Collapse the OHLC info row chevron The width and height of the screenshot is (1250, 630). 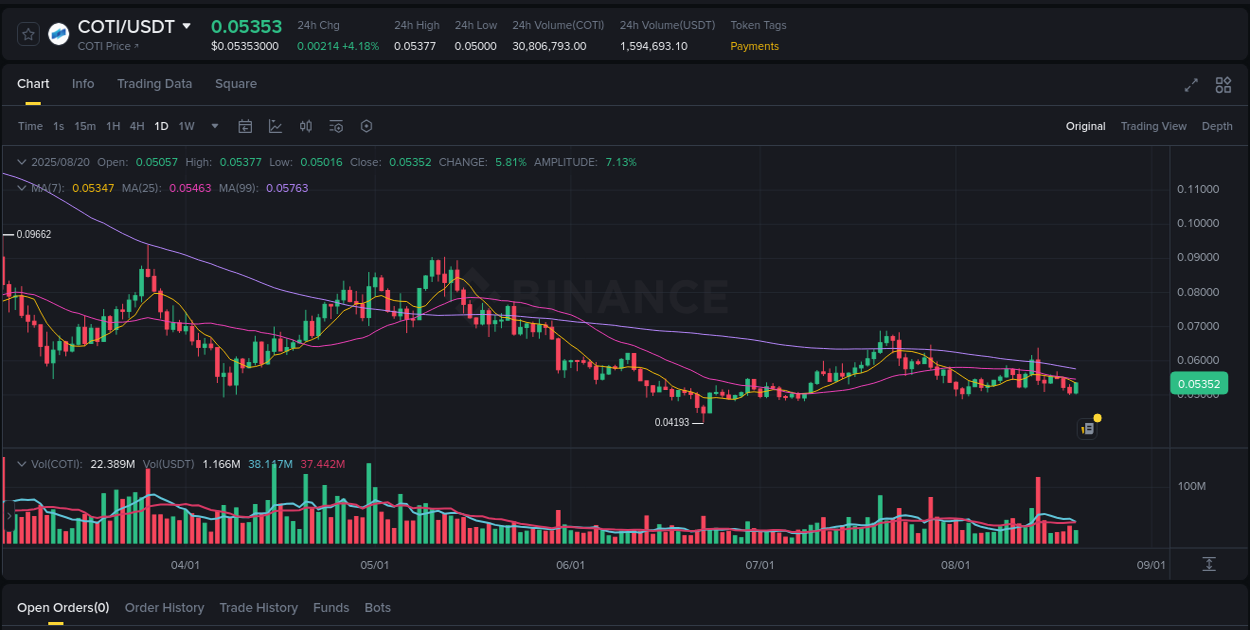pos(20,161)
